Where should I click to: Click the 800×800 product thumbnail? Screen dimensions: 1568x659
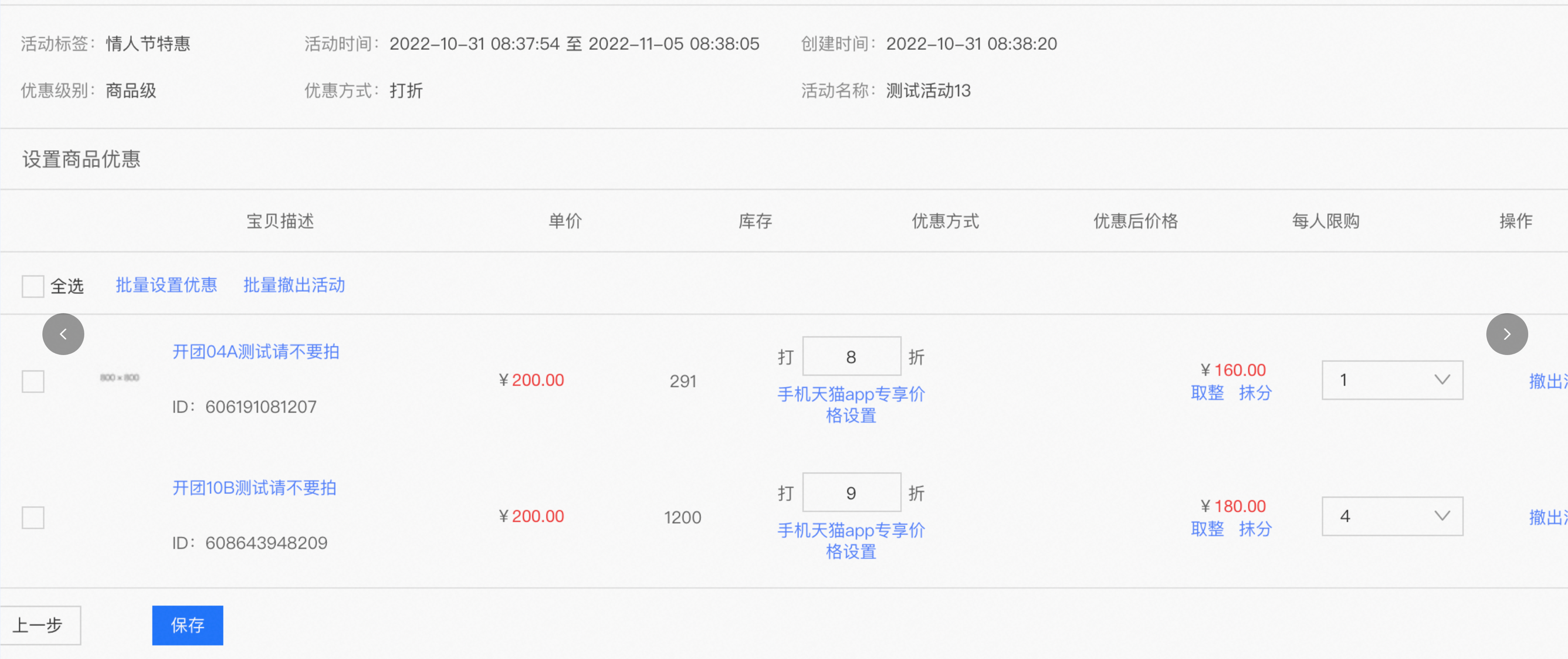point(119,378)
